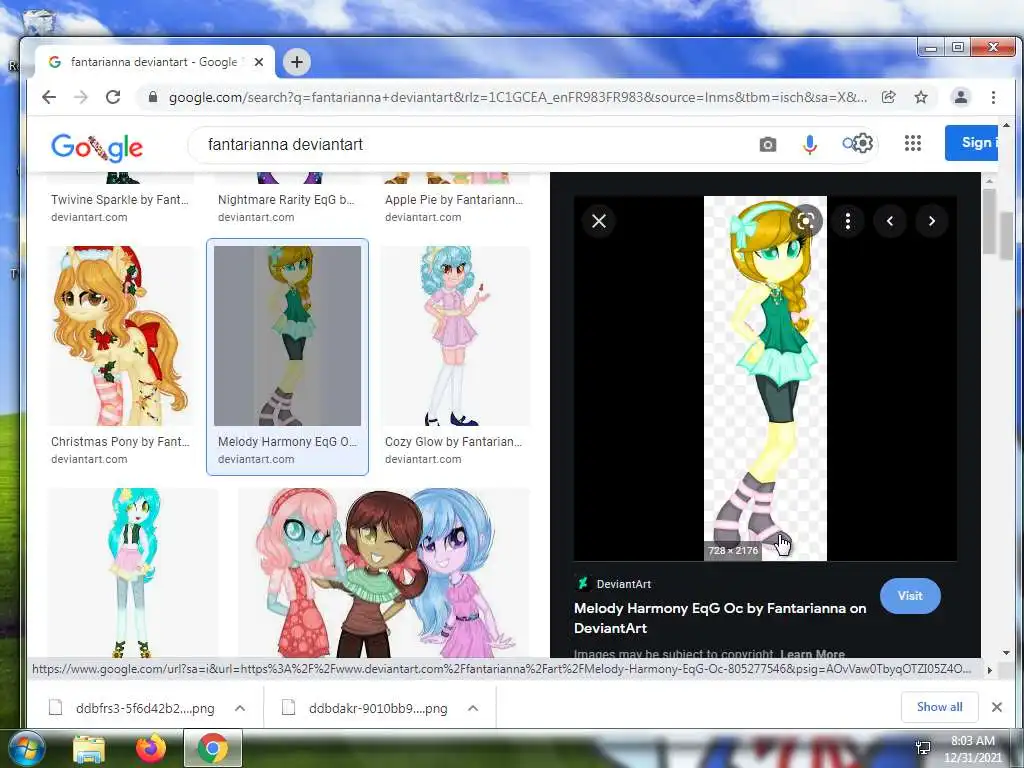Open the three girls group artwork thumbnail
Screen dimensions: 1024x768
point(383,573)
